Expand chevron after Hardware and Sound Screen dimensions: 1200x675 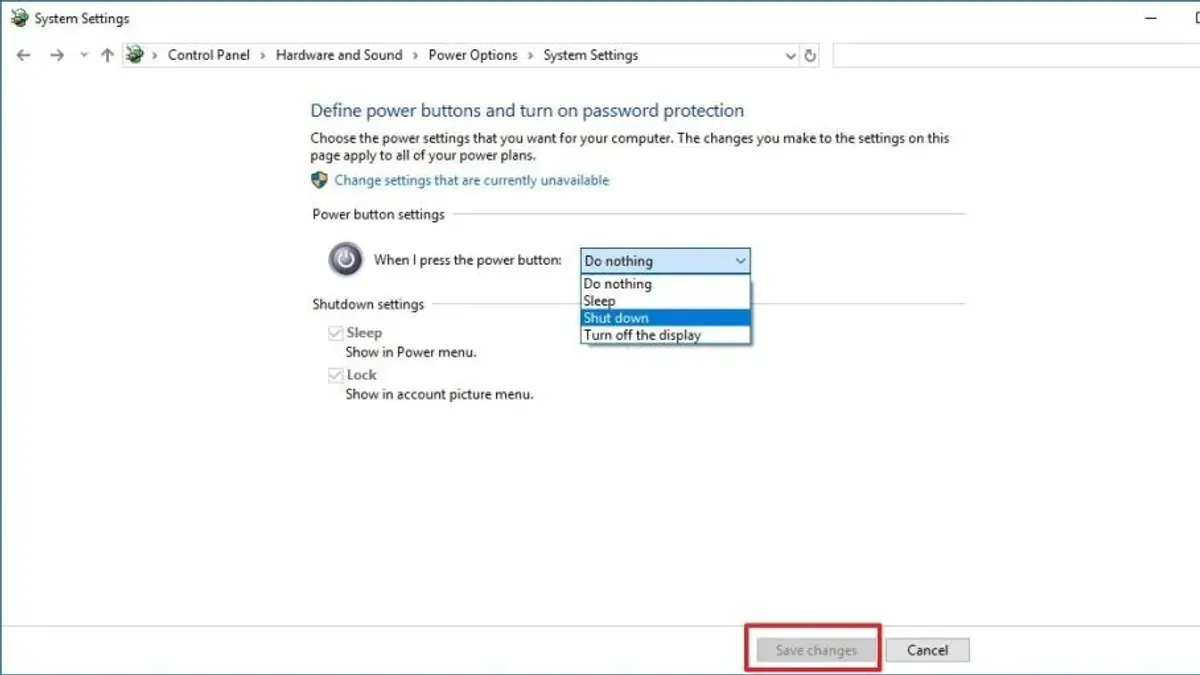point(415,56)
